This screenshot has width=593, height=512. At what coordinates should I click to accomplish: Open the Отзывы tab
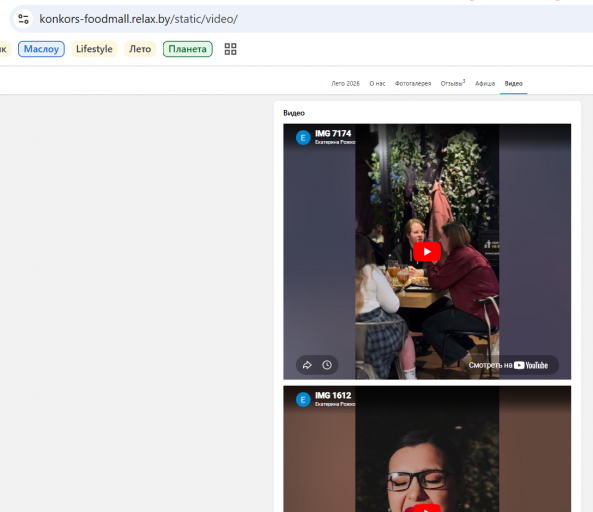[453, 83]
